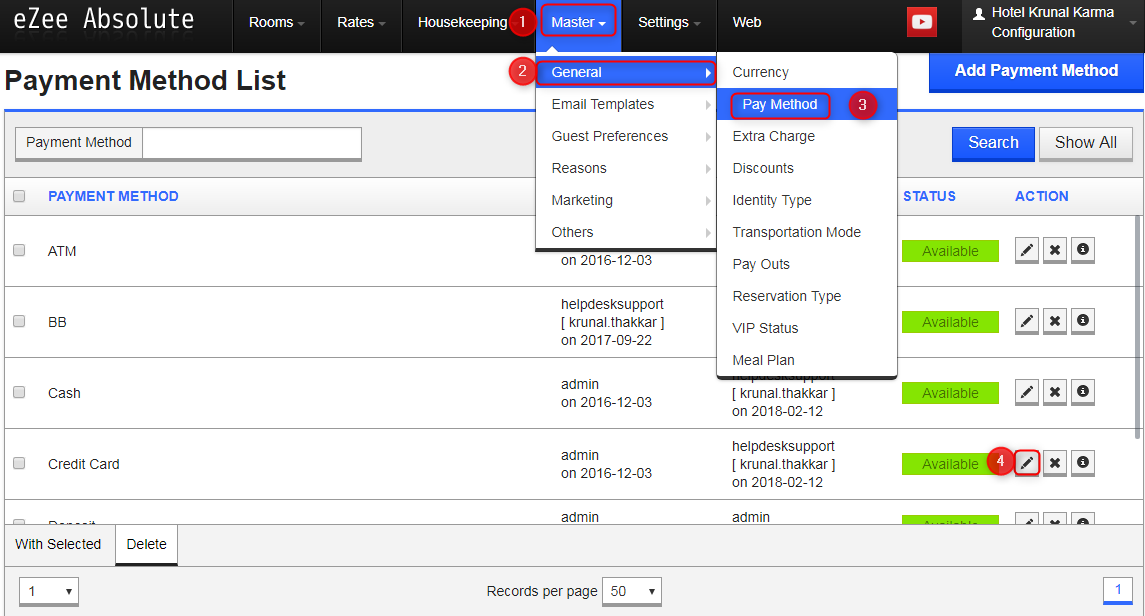Viewport: 1145px width, 616px height.
Task: Open the page number selector dropdown
Action: [49, 591]
